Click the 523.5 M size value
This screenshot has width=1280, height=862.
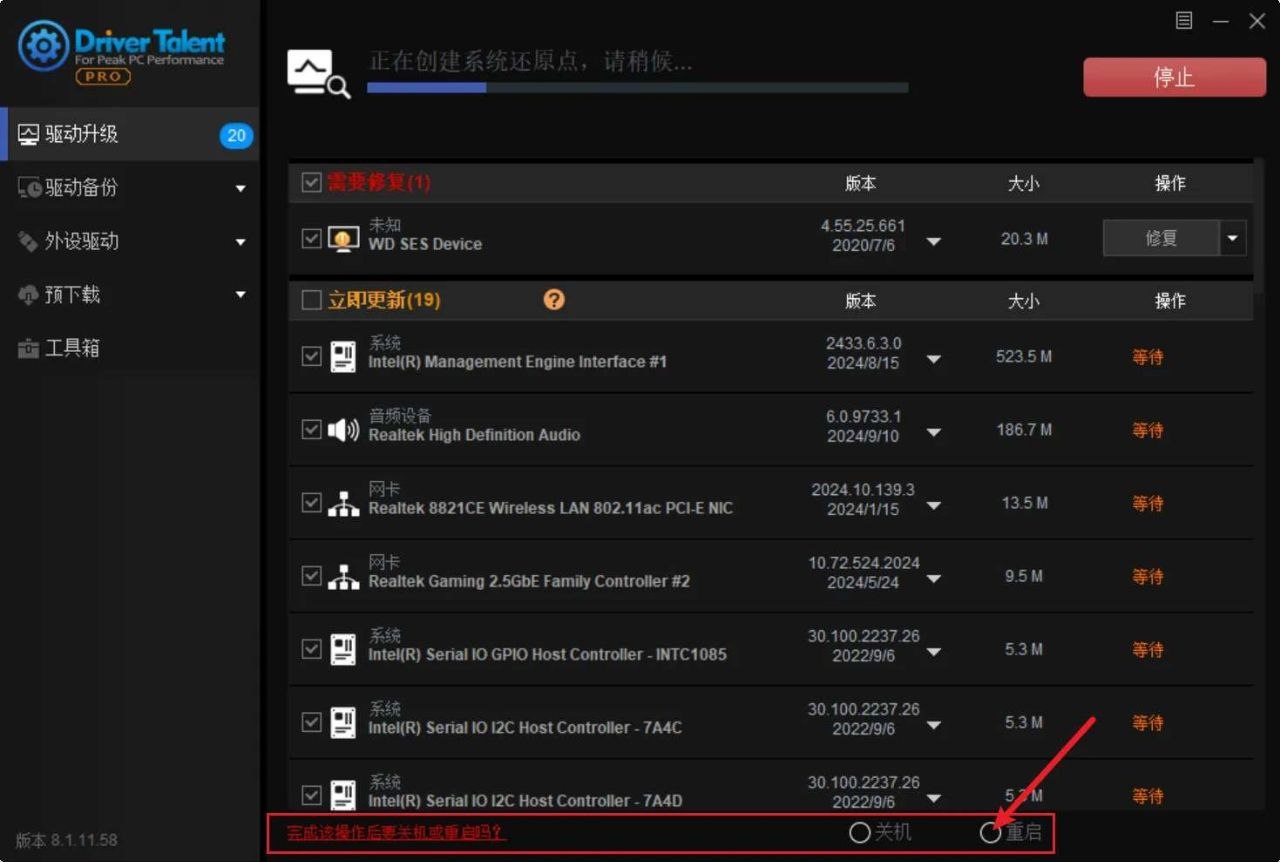1024,356
